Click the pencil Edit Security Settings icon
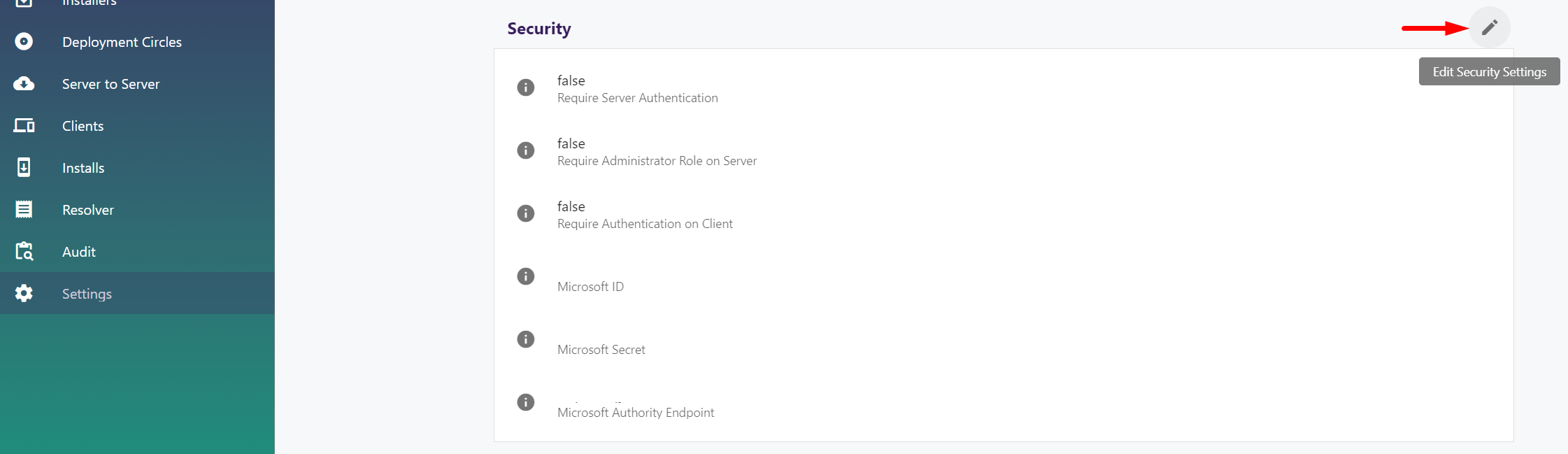This screenshot has width=1568, height=454. [x=1489, y=27]
